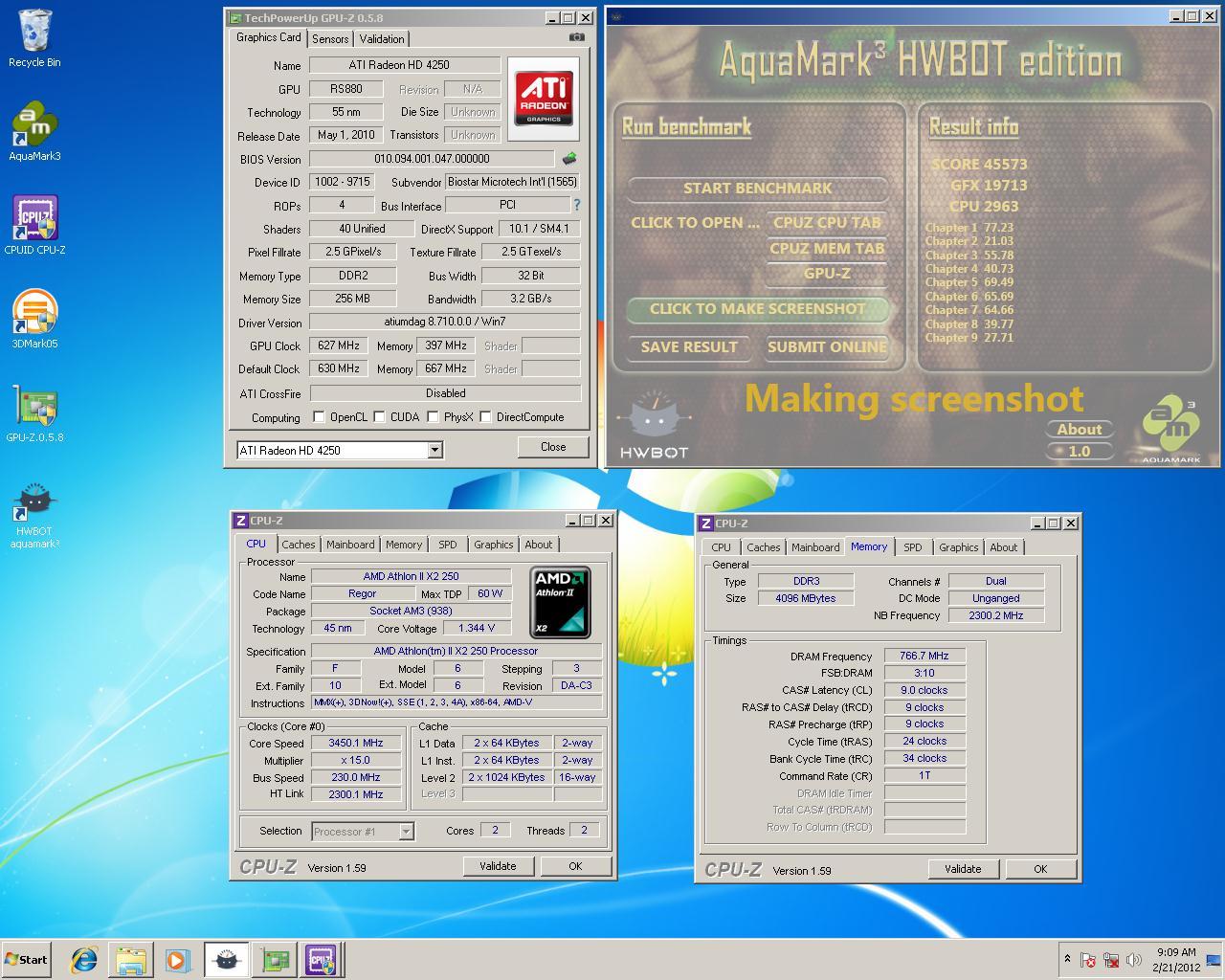Click the network tray icon
The height and width of the screenshot is (980, 1225).
pyautogui.click(x=1112, y=960)
